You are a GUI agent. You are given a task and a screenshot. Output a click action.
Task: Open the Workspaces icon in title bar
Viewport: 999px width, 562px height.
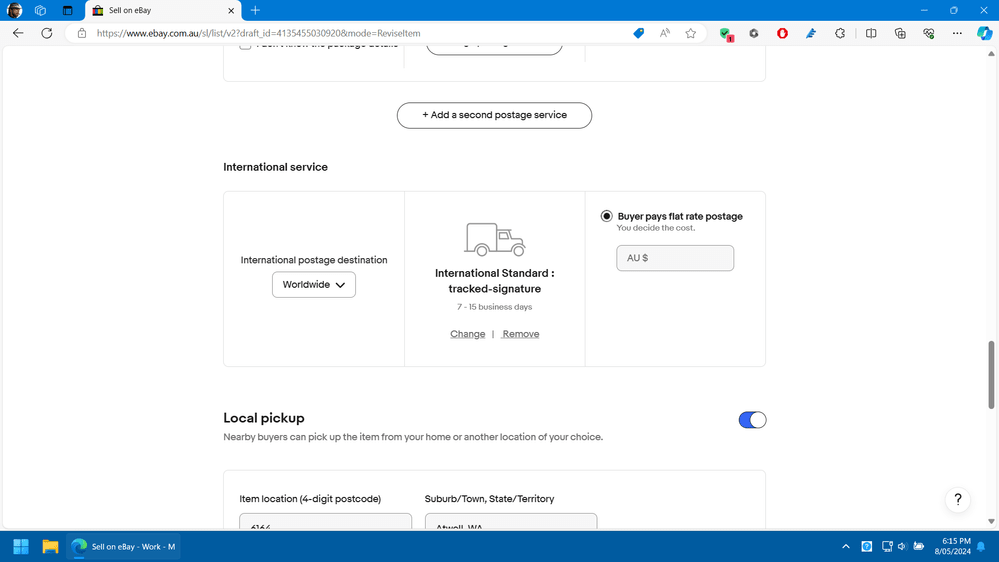pyautogui.click(x=40, y=10)
